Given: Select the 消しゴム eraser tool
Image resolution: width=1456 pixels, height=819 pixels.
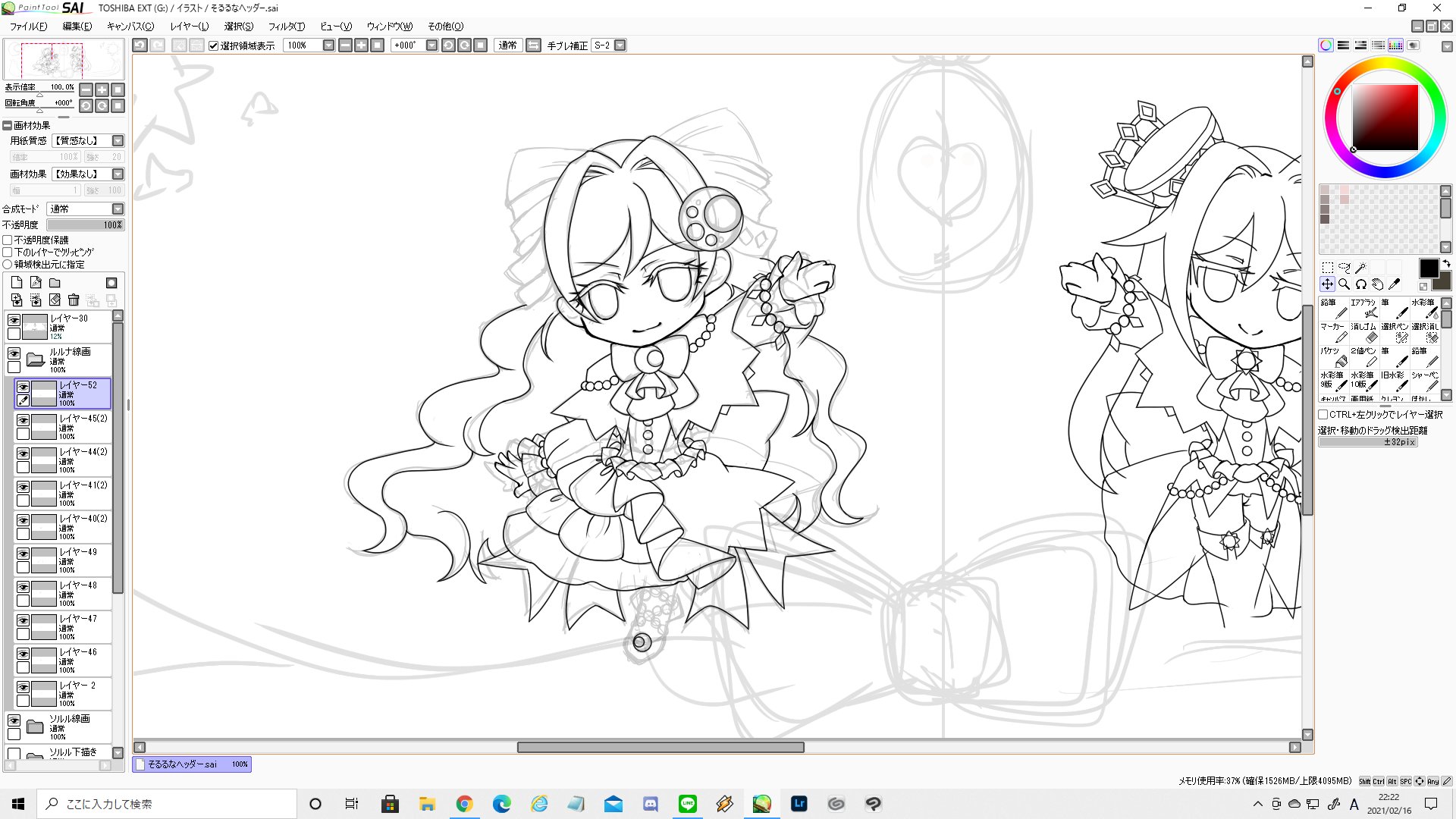Looking at the screenshot, I should (1363, 332).
